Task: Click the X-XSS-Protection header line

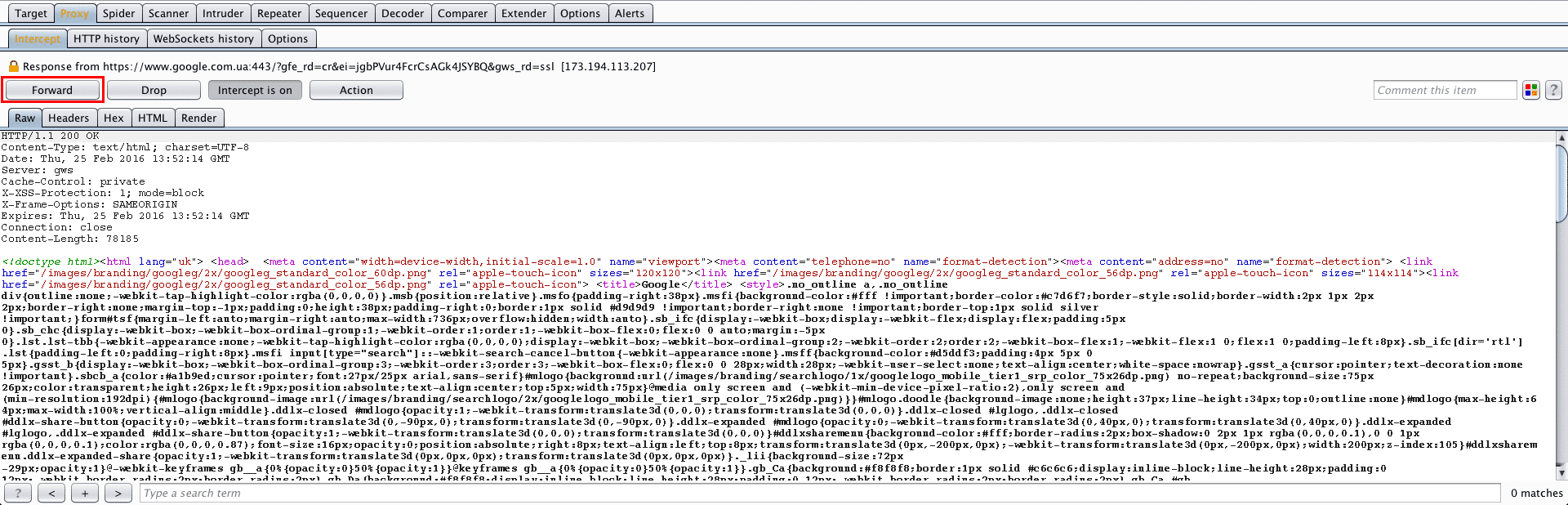Action: tap(103, 193)
